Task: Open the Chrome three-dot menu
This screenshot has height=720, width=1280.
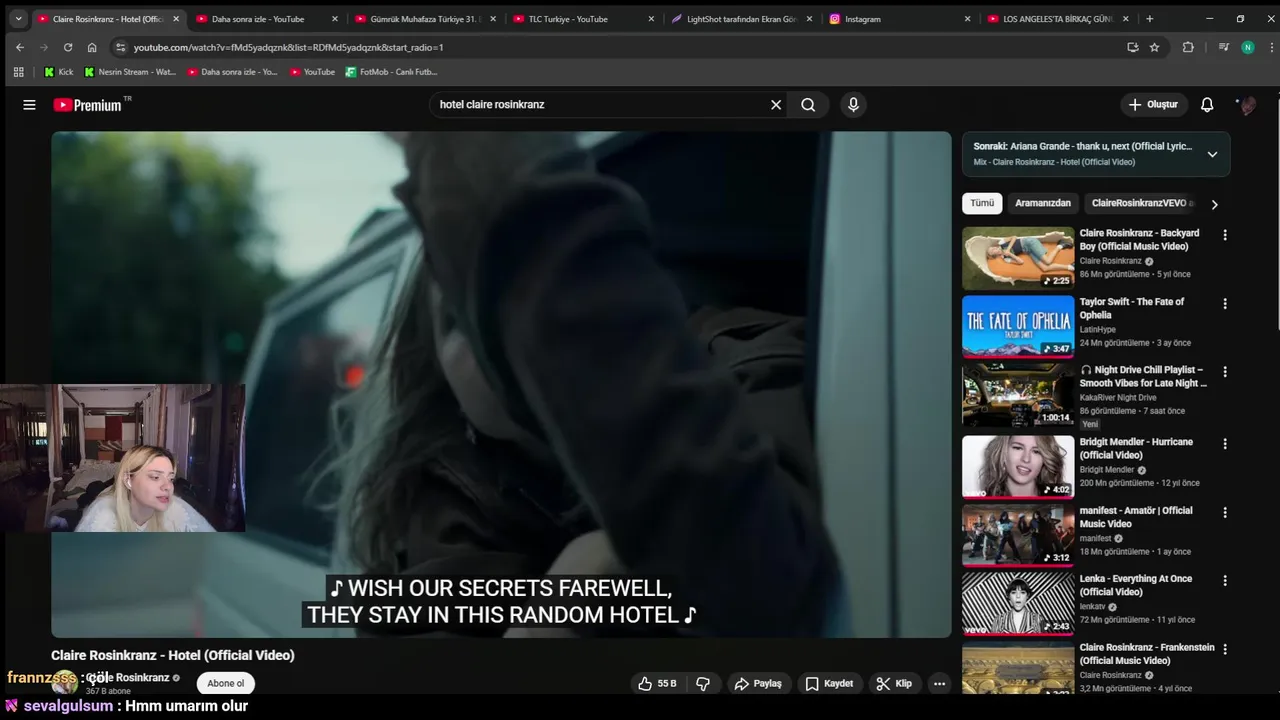Action: click(1269, 47)
